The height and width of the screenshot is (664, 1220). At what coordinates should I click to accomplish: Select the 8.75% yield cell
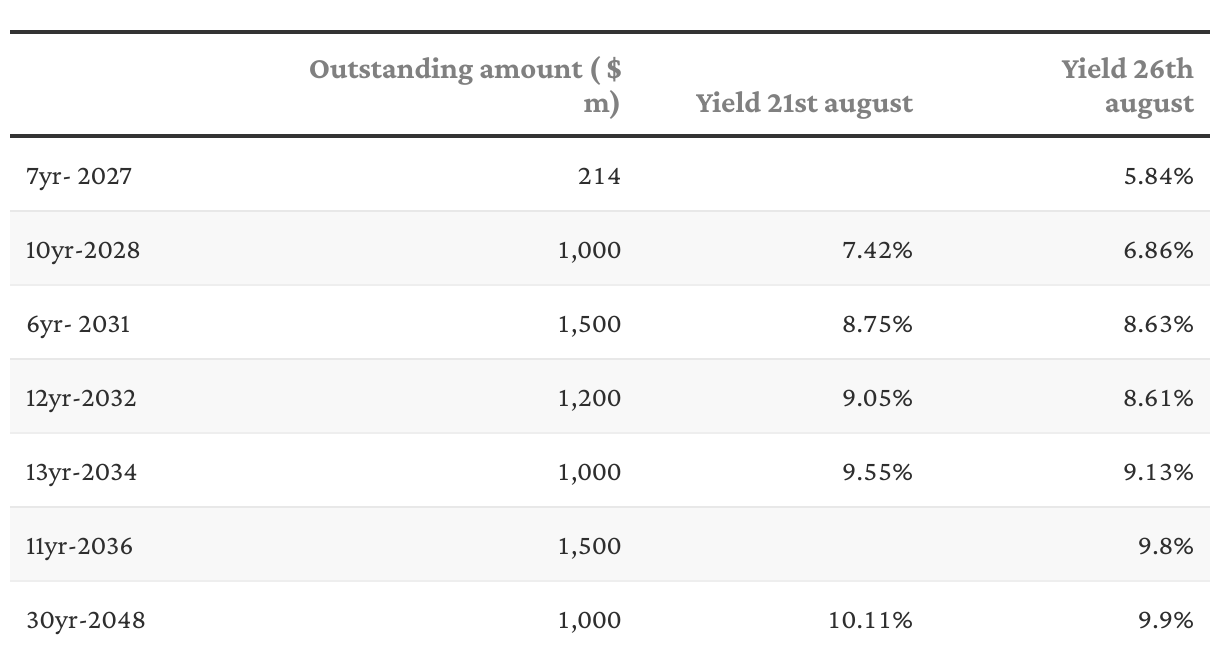coord(878,324)
